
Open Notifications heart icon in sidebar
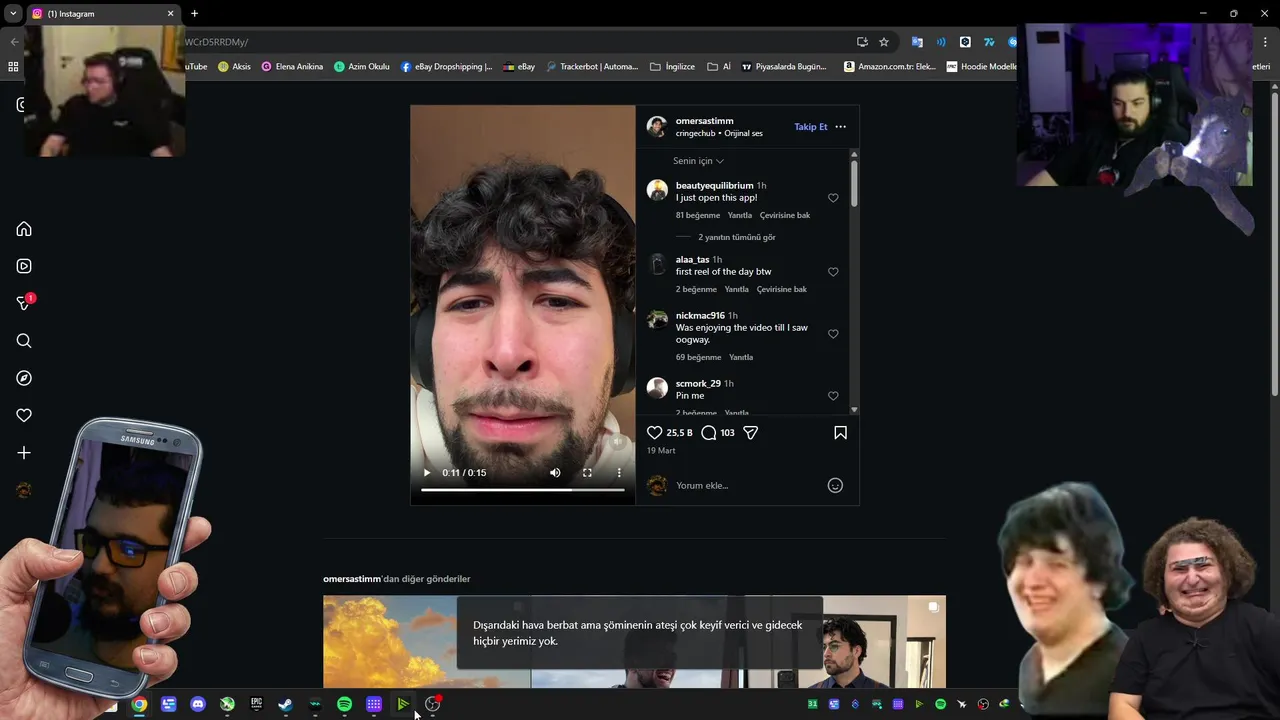pyautogui.click(x=24, y=415)
